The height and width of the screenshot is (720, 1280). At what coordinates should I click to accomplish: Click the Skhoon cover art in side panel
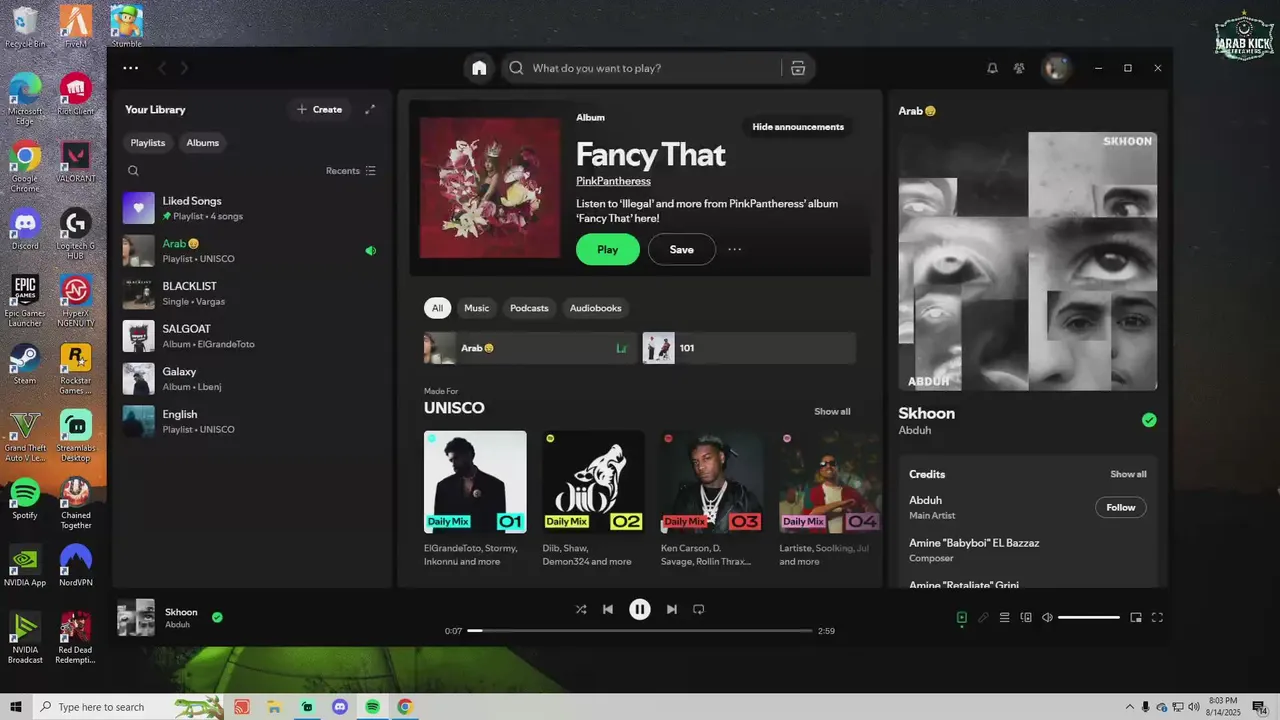(x=1028, y=261)
